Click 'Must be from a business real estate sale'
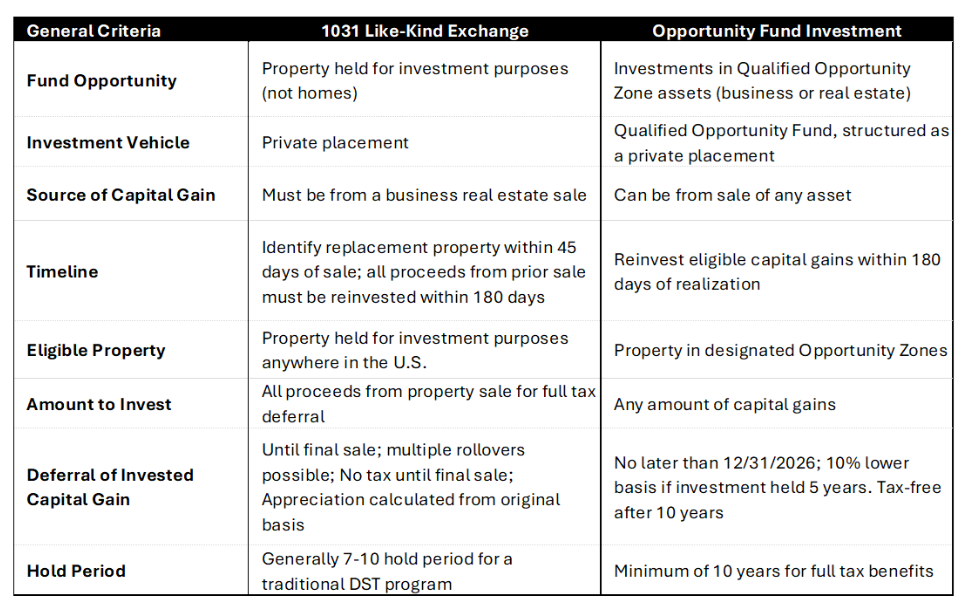The height and width of the screenshot is (611, 965). click(424, 195)
